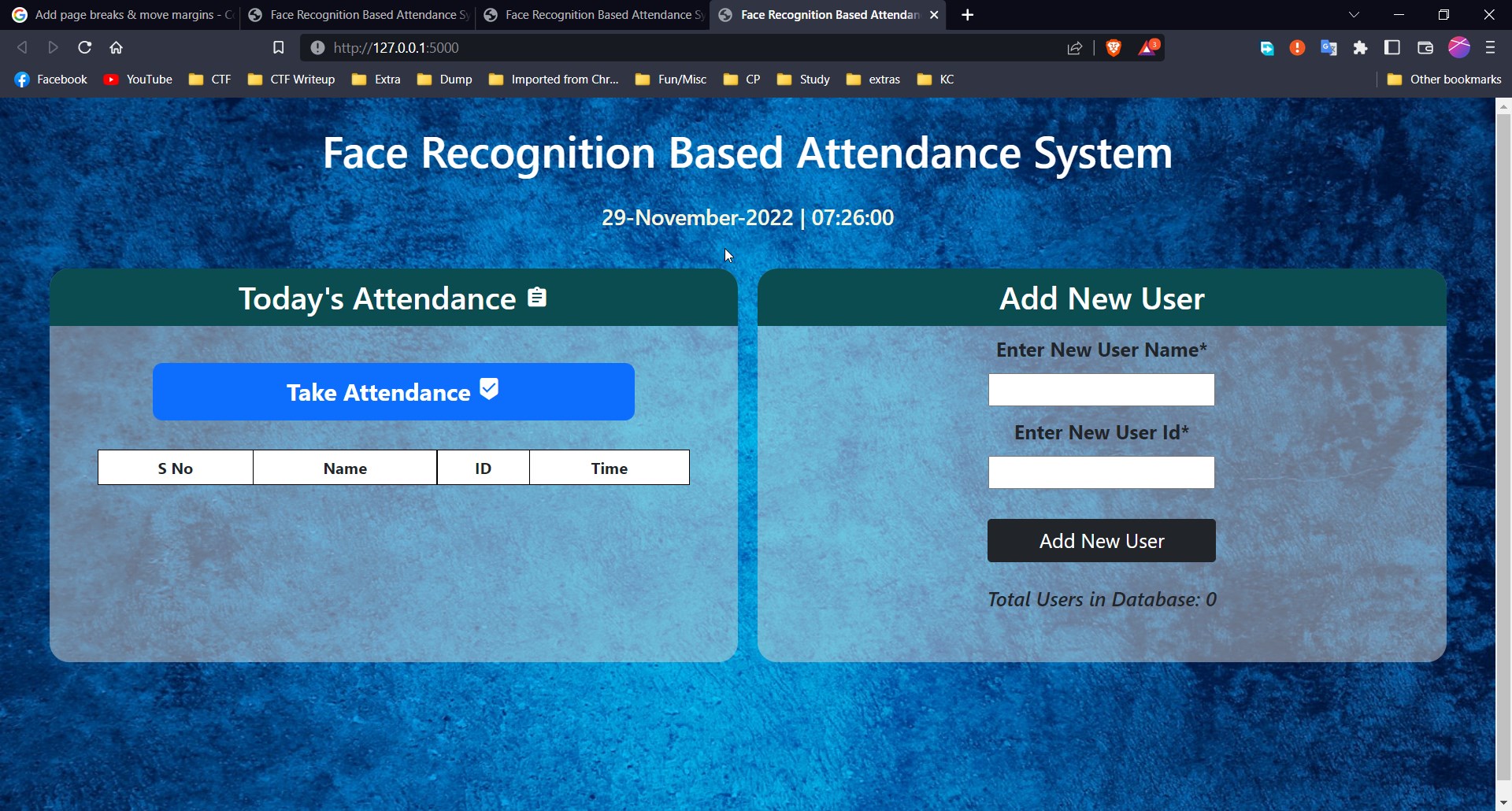Open the share page menu

1074,47
